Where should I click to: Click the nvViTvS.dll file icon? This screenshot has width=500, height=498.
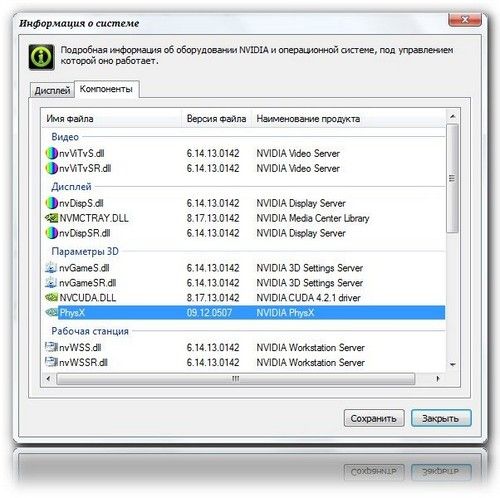51,153
